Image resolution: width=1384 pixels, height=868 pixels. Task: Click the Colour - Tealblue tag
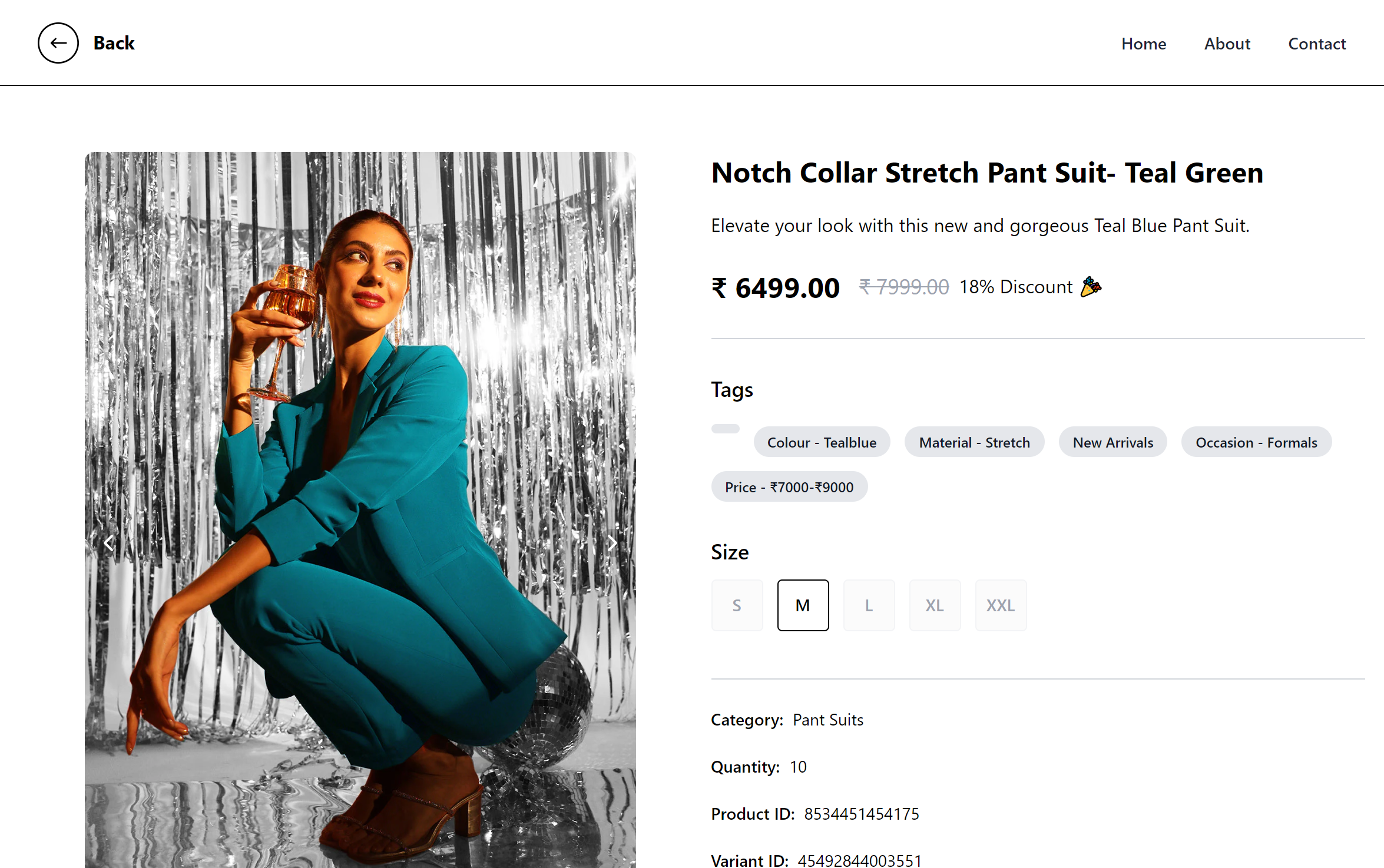[x=822, y=442]
